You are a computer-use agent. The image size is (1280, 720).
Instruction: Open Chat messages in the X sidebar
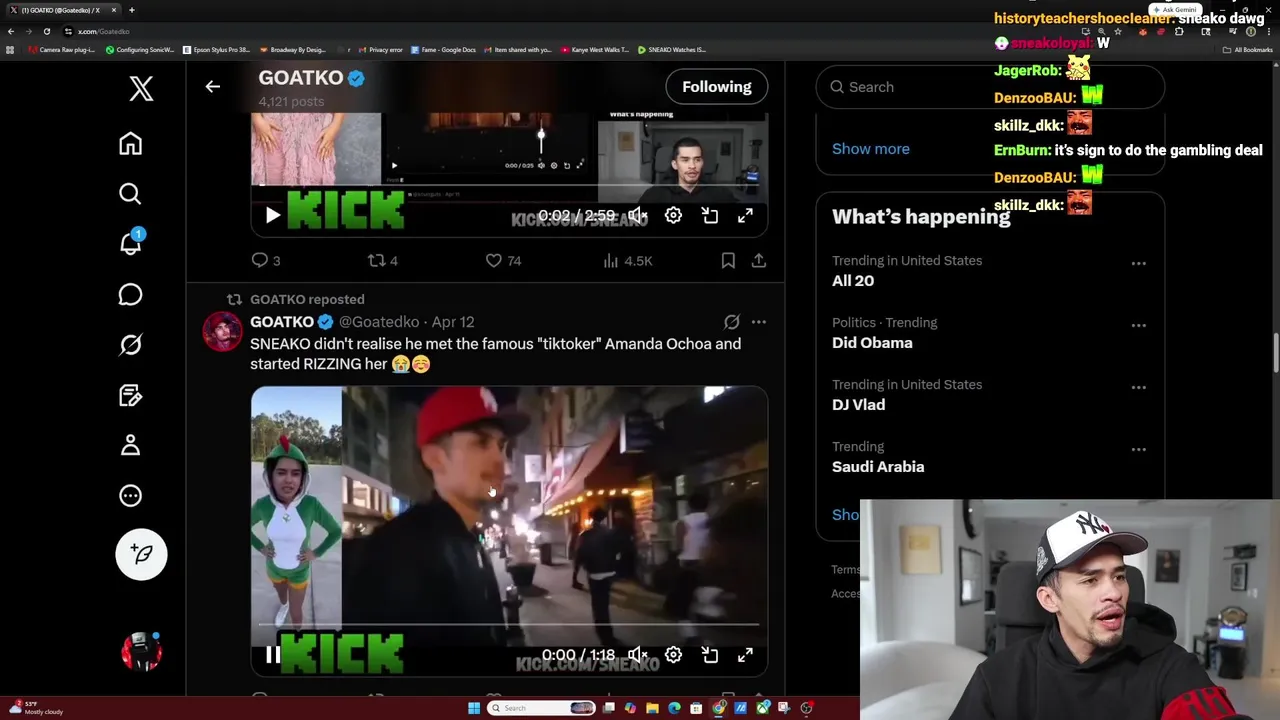click(x=130, y=294)
